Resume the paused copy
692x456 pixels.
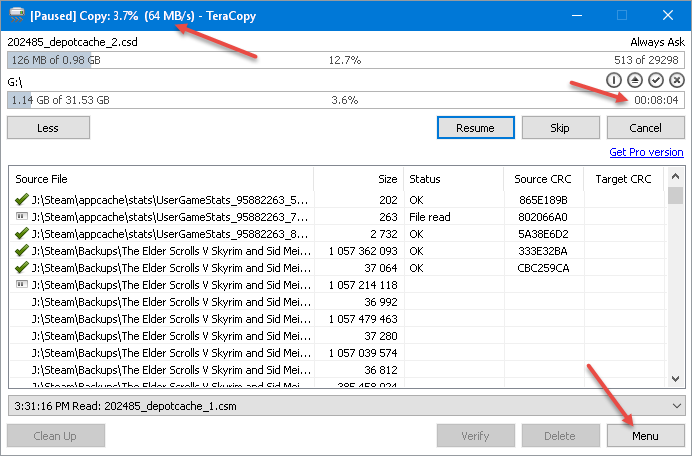[x=476, y=128]
